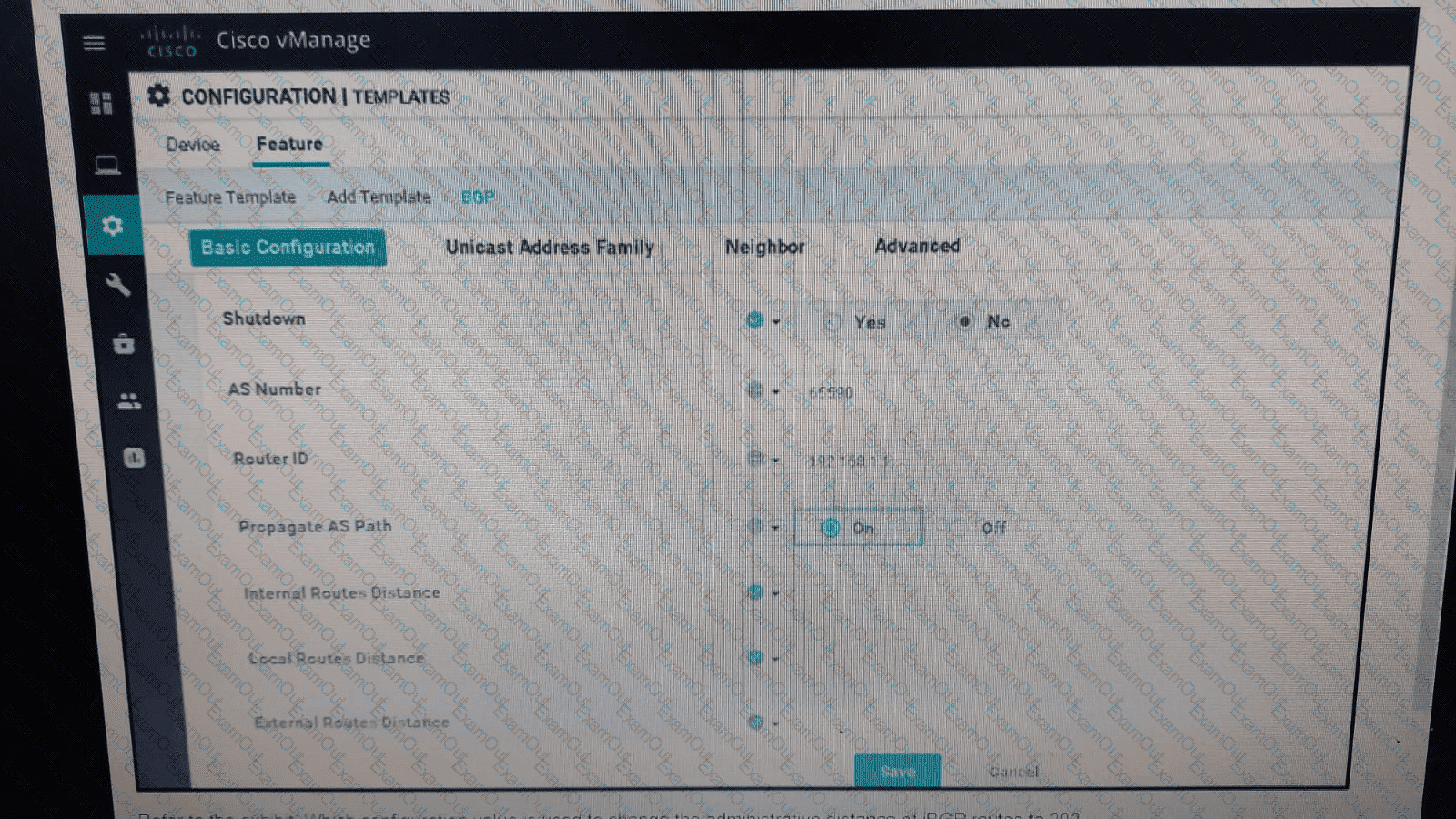The image size is (1456, 819).
Task: Open the Tools wrench icon in sidebar
Action: coord(117,285)
